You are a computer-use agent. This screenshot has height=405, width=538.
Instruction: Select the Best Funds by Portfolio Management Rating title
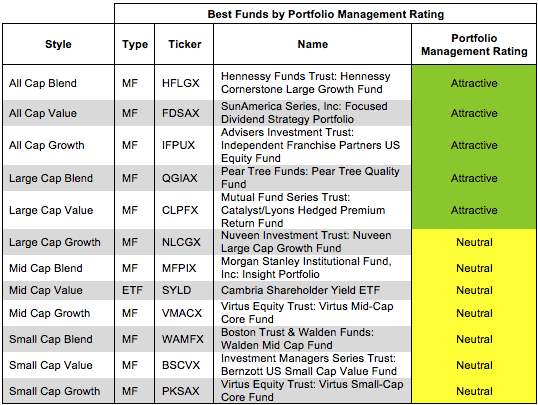pyautogui.click(x=326, y=14)
